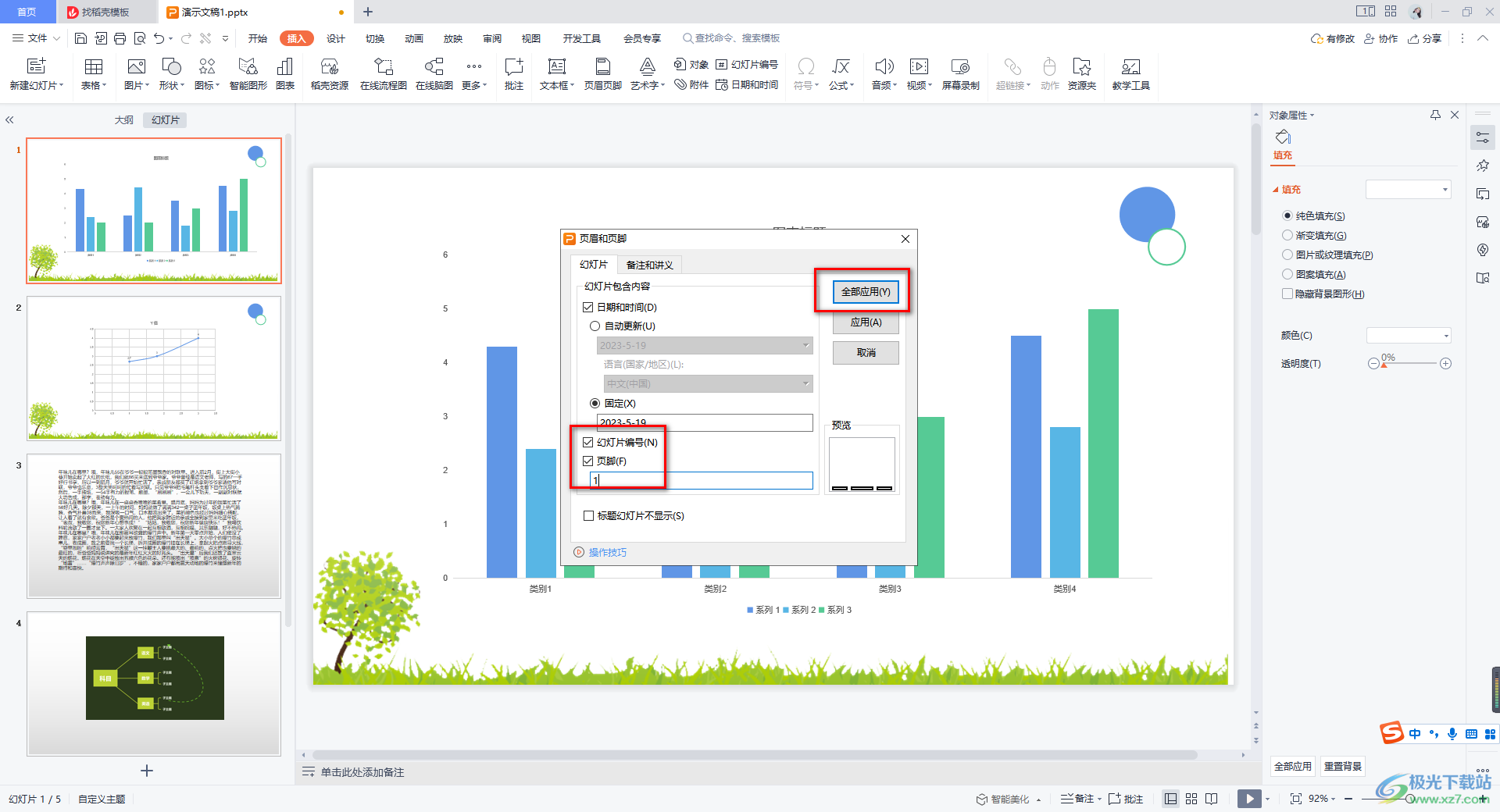Collapse the 填充 section triangle

[x=1276, y=190]
